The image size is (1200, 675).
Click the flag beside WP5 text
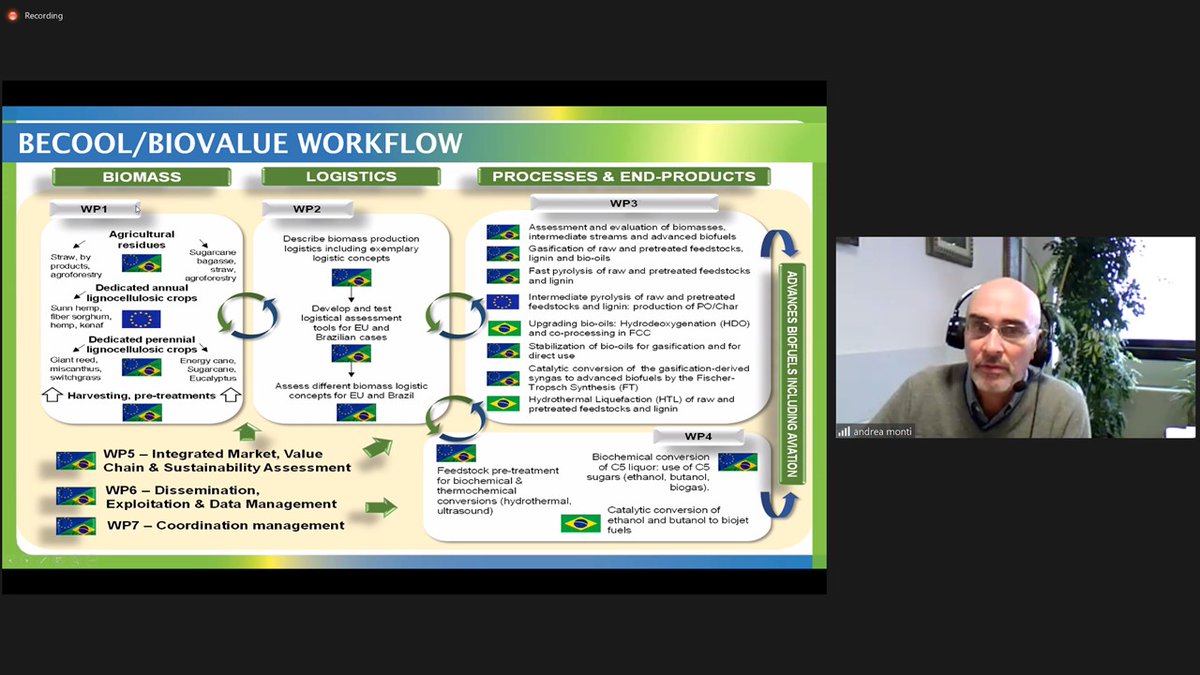[x=76, y=461]
